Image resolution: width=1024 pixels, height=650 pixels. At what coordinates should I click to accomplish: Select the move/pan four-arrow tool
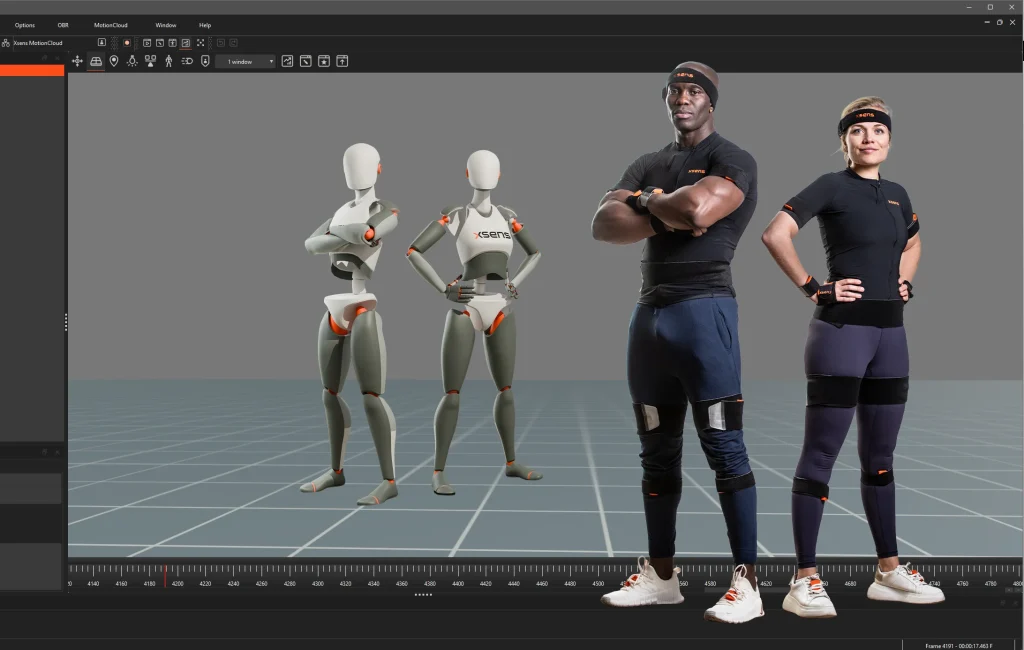point(77,61)
